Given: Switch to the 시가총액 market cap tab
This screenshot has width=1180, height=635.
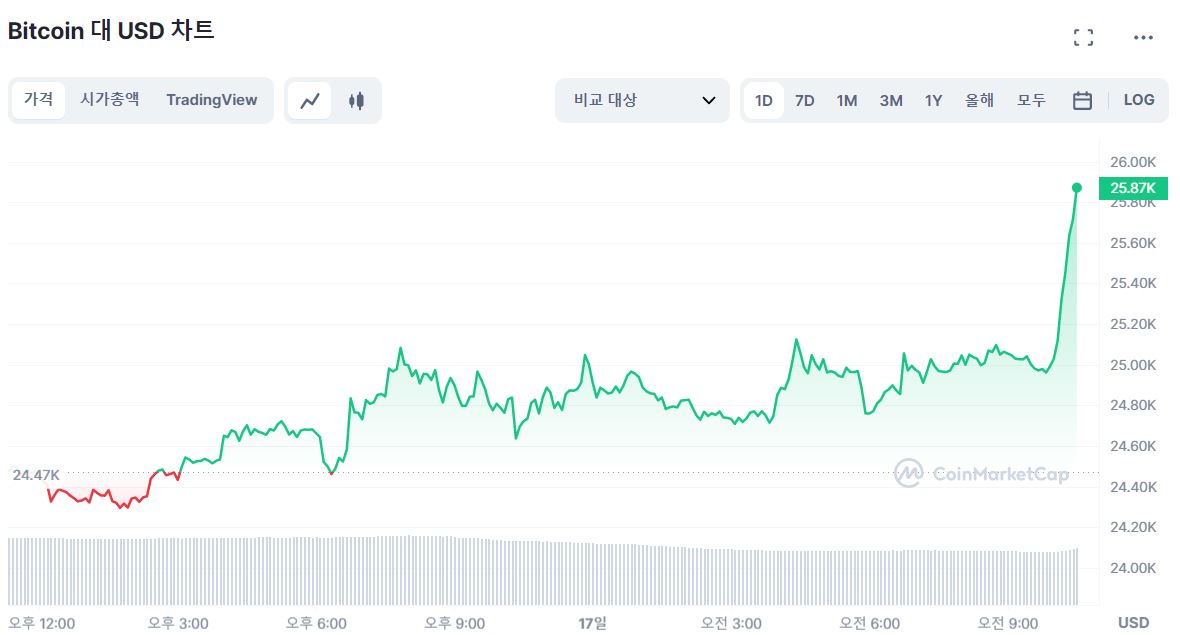Looking at the screenshot, I should coord(110,100).
